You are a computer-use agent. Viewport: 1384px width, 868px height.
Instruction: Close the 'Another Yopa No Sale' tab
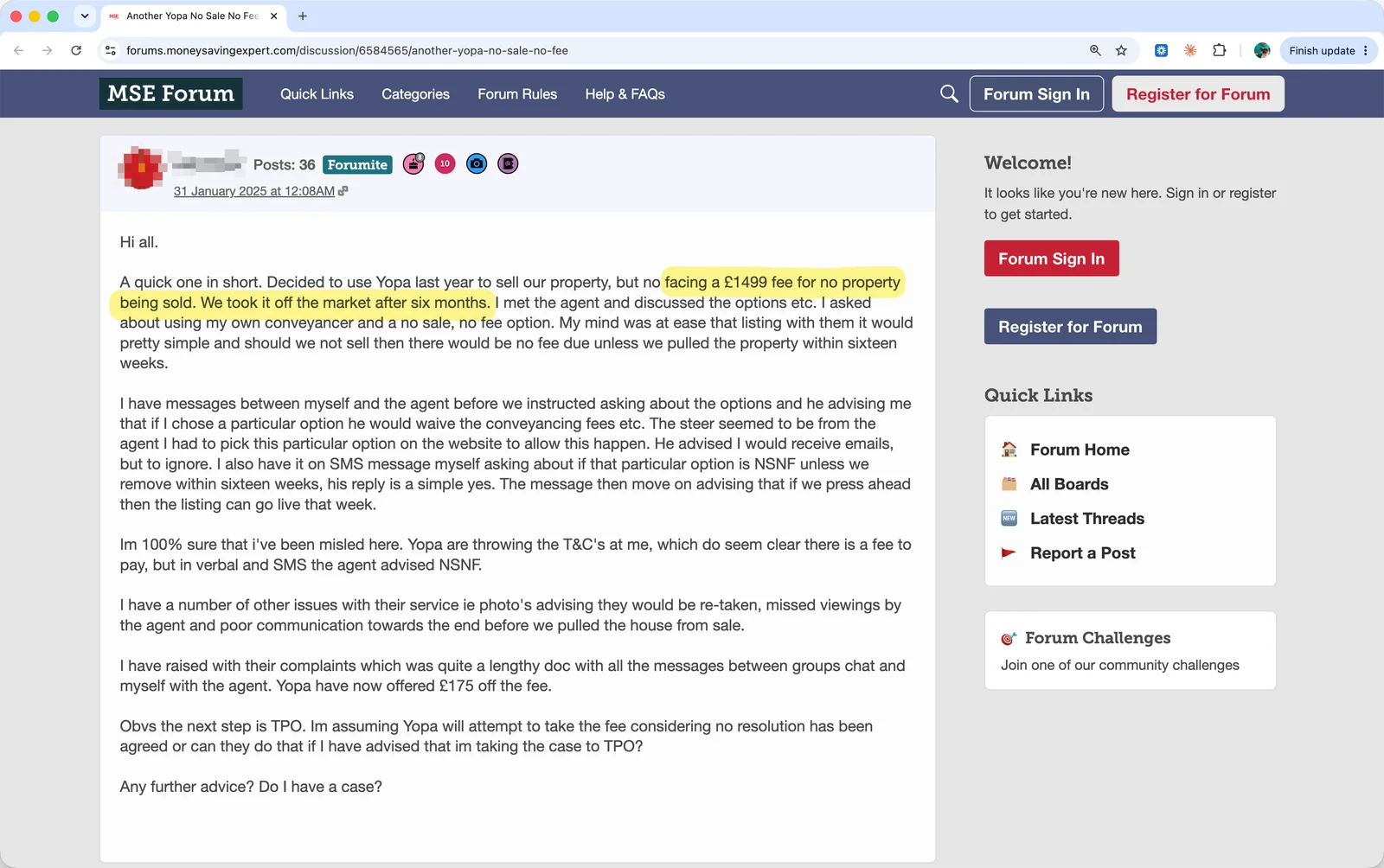(x=274, y=16)
